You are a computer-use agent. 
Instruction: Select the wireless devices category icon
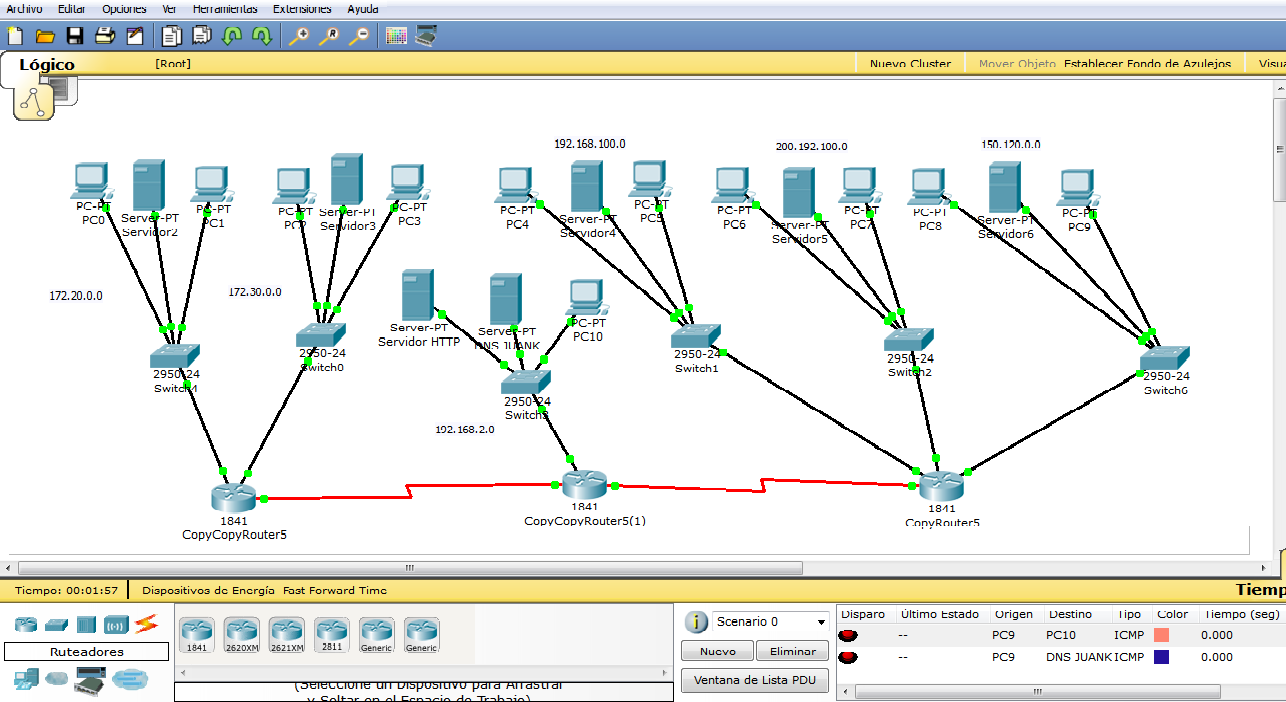[115, 624]
